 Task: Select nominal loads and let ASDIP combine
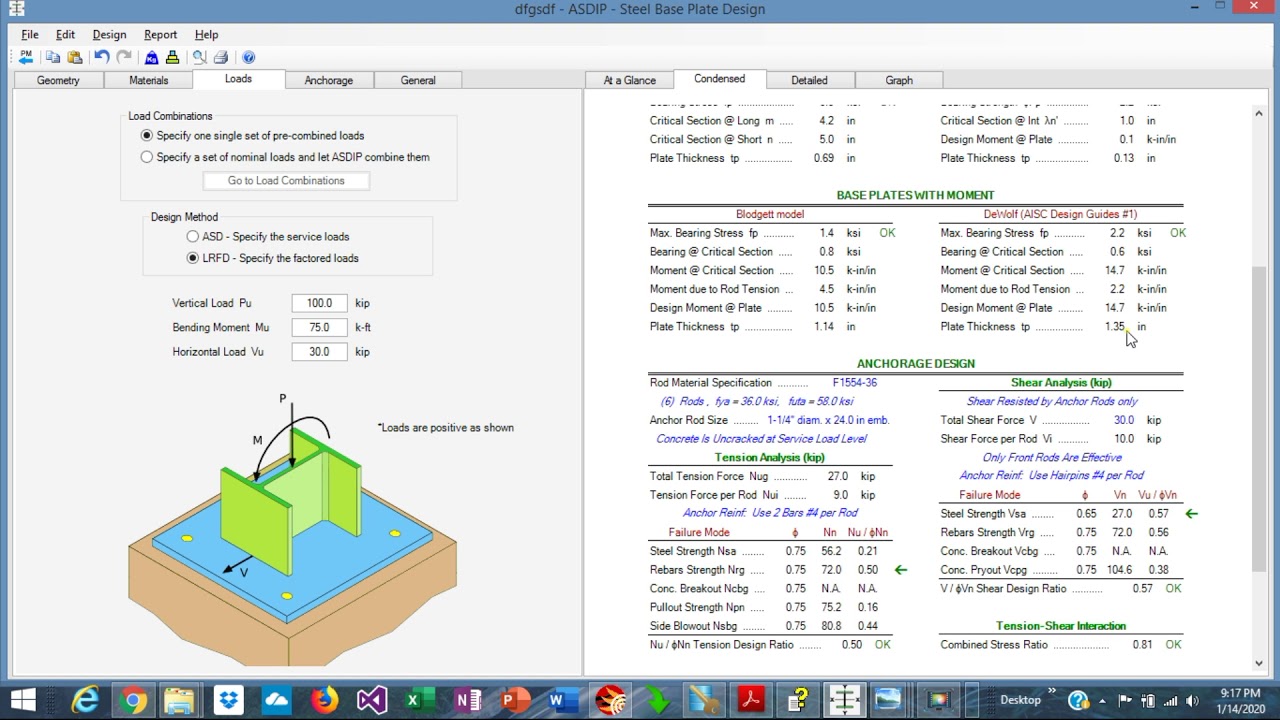[147, 157]
